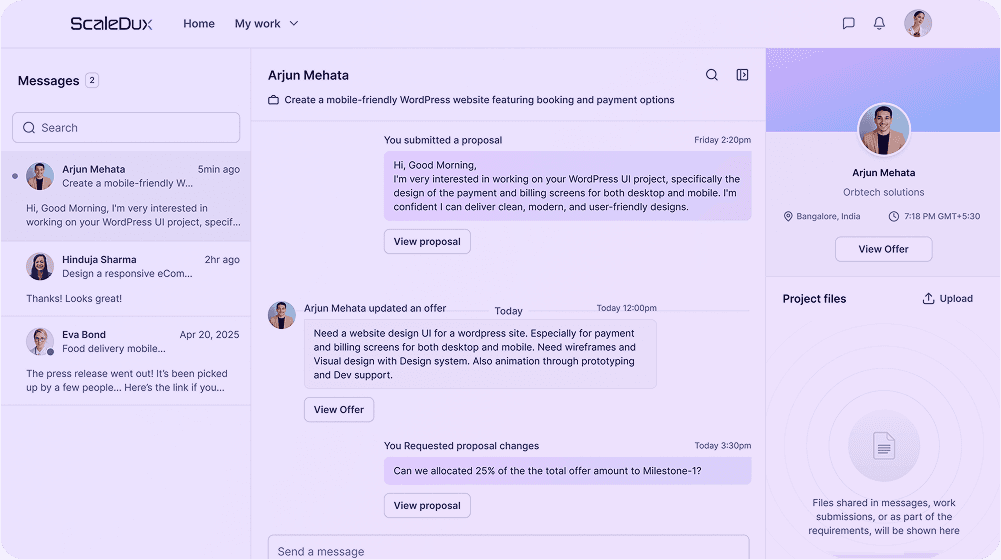Click the location pin icon near Bangalore
The height and width of the screenshot is (560, 1001).
point(788,216)
